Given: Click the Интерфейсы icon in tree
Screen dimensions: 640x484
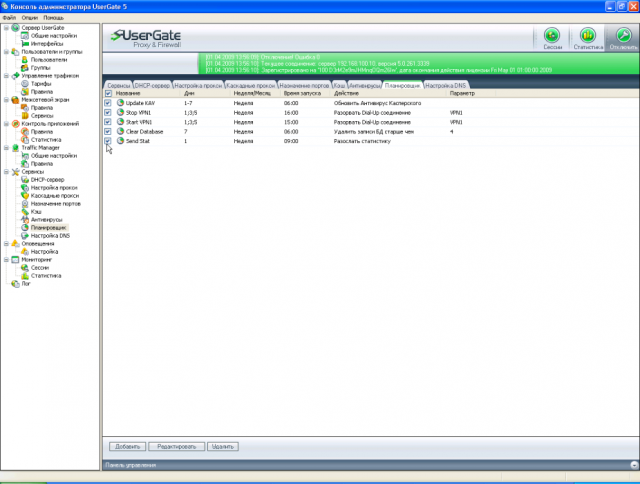Looking at the screenshot, I should (25, 44).
